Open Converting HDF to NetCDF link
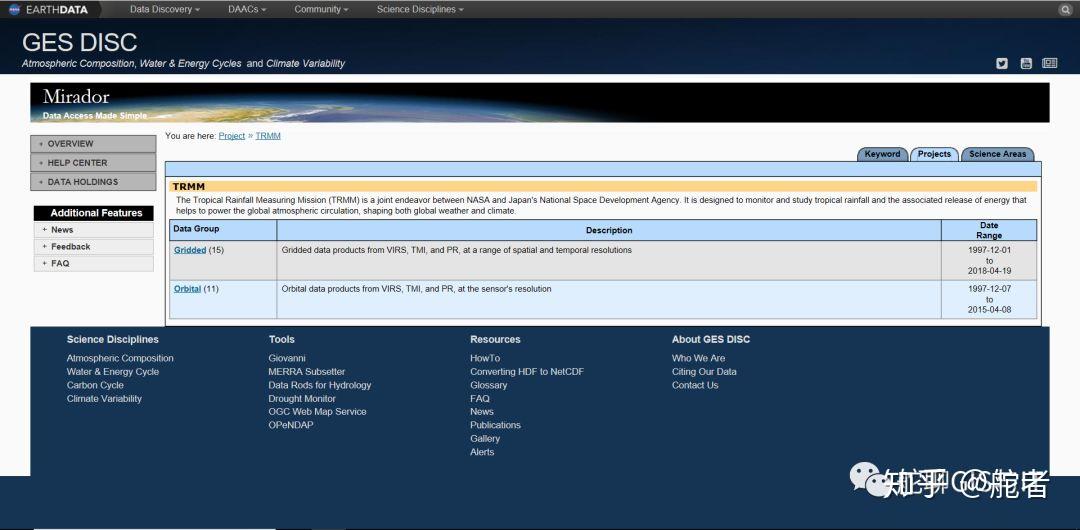 (x=527, y=371)
